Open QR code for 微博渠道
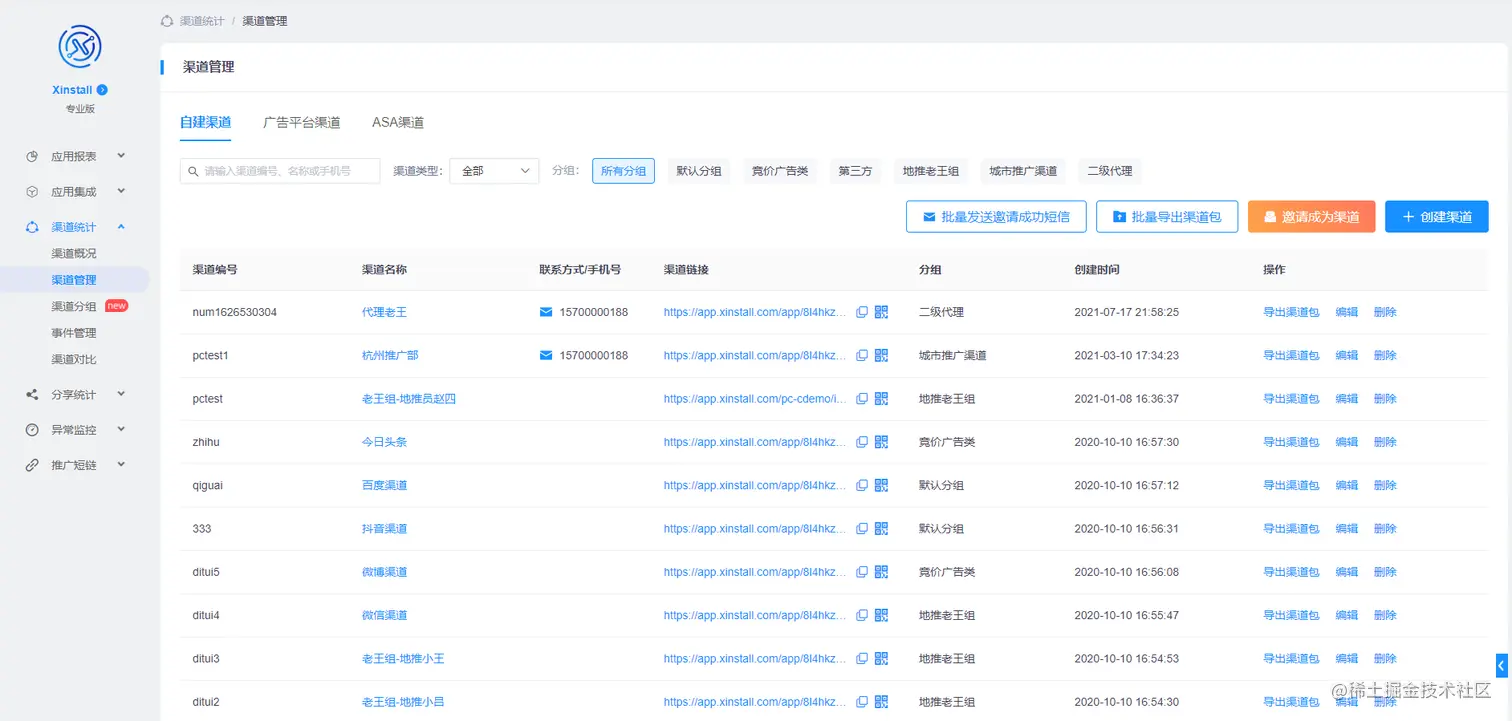 pos(881,572)
